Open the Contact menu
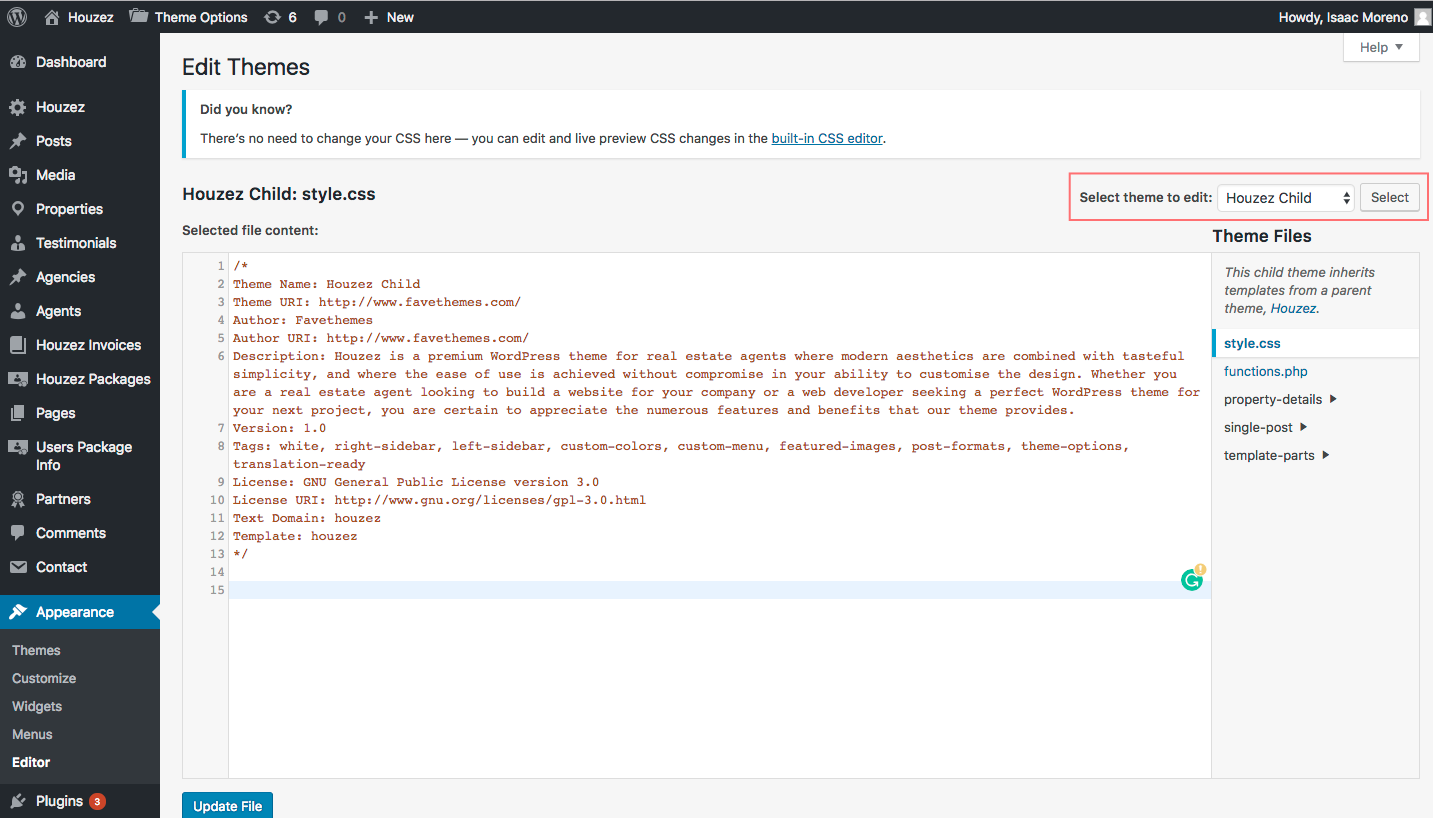Viewport: 1433px width, 818px height. pos(80,567)
